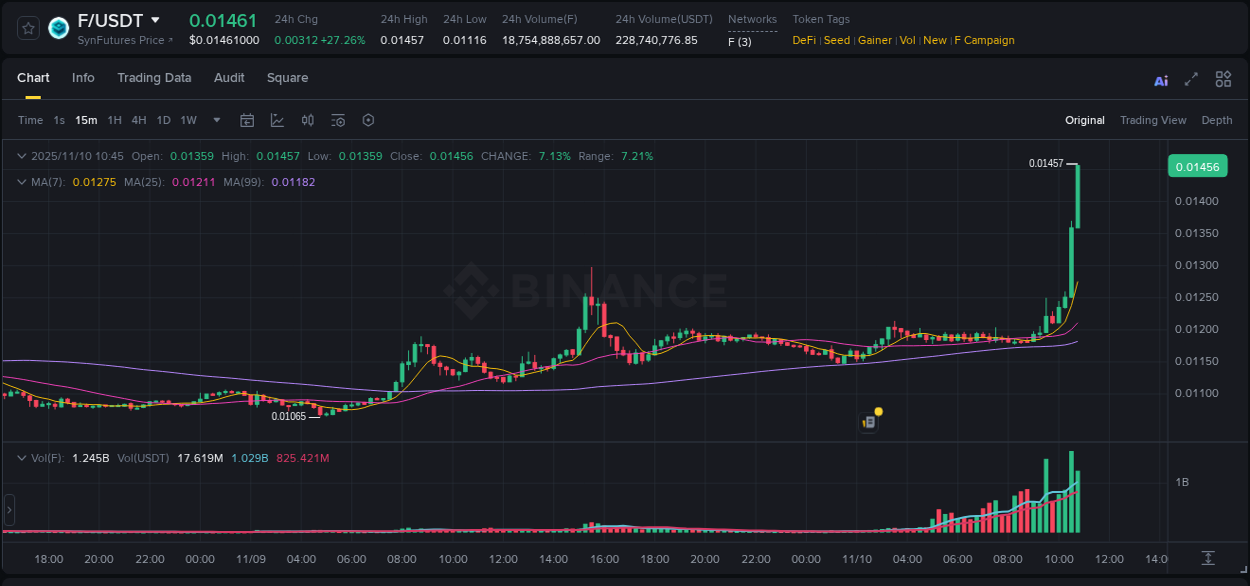The image size is (1250, 586).
Task: Add F/USDT to favorites with the star icon
Action: [x=27, y=28]
